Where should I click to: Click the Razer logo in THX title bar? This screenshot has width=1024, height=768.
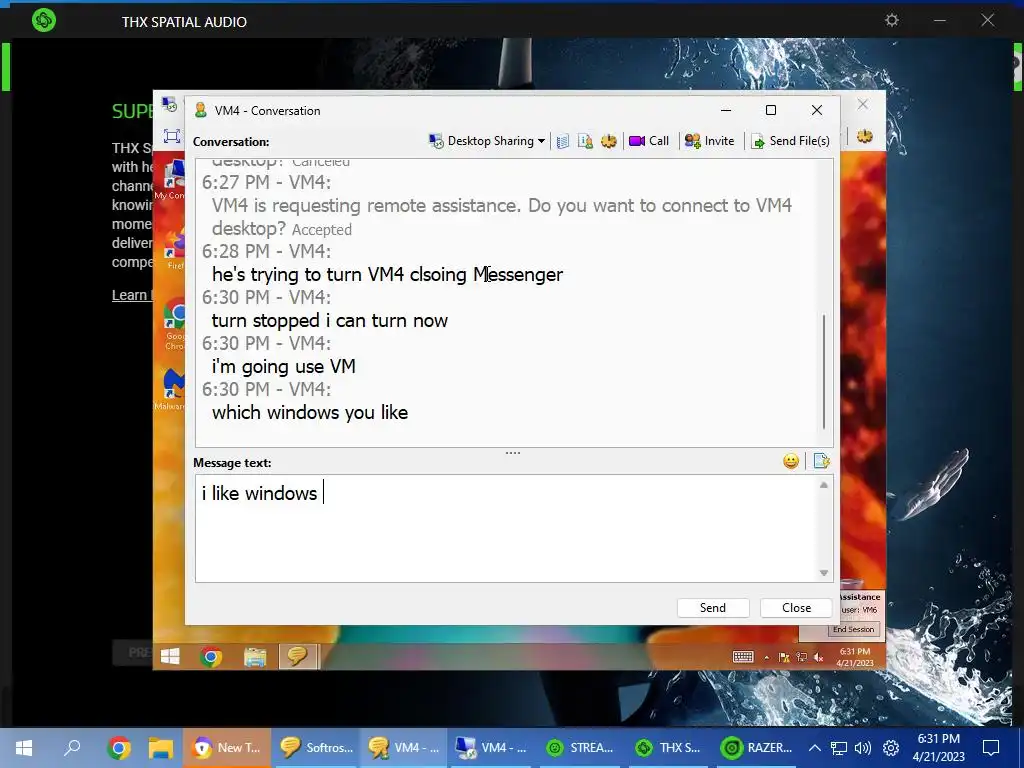click(x=44, y=20)
